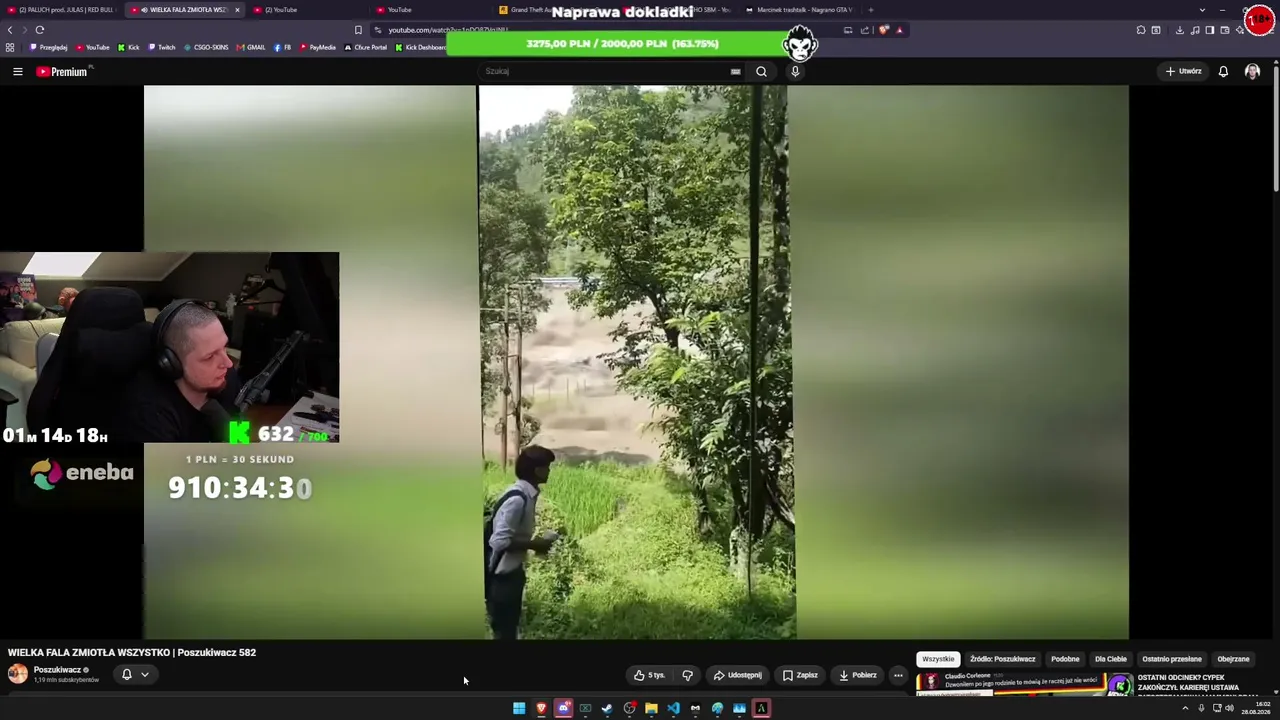This screenshot has width=1280, height=720.
Task: Open the on-screen keyboard icon in the search box
Action: coord(735,71)
